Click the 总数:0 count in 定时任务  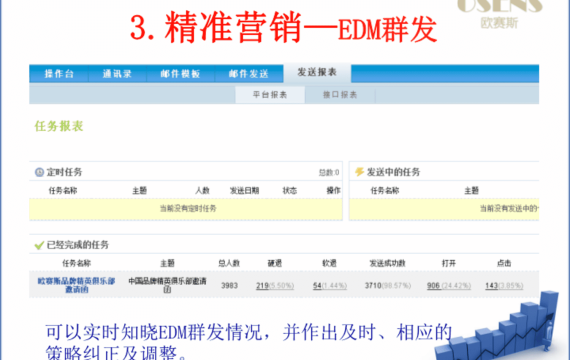(329, 172)
